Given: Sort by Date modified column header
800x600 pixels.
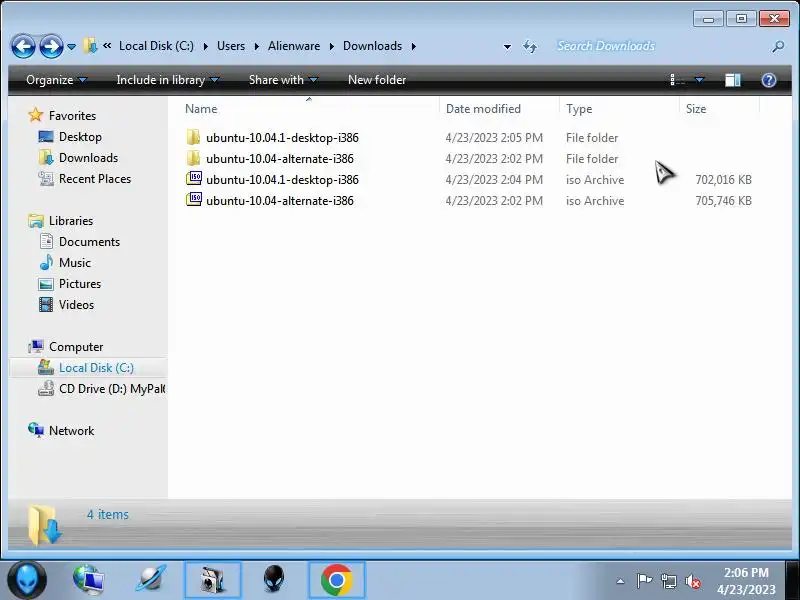Looking at the screenshot, I should 499,109.
